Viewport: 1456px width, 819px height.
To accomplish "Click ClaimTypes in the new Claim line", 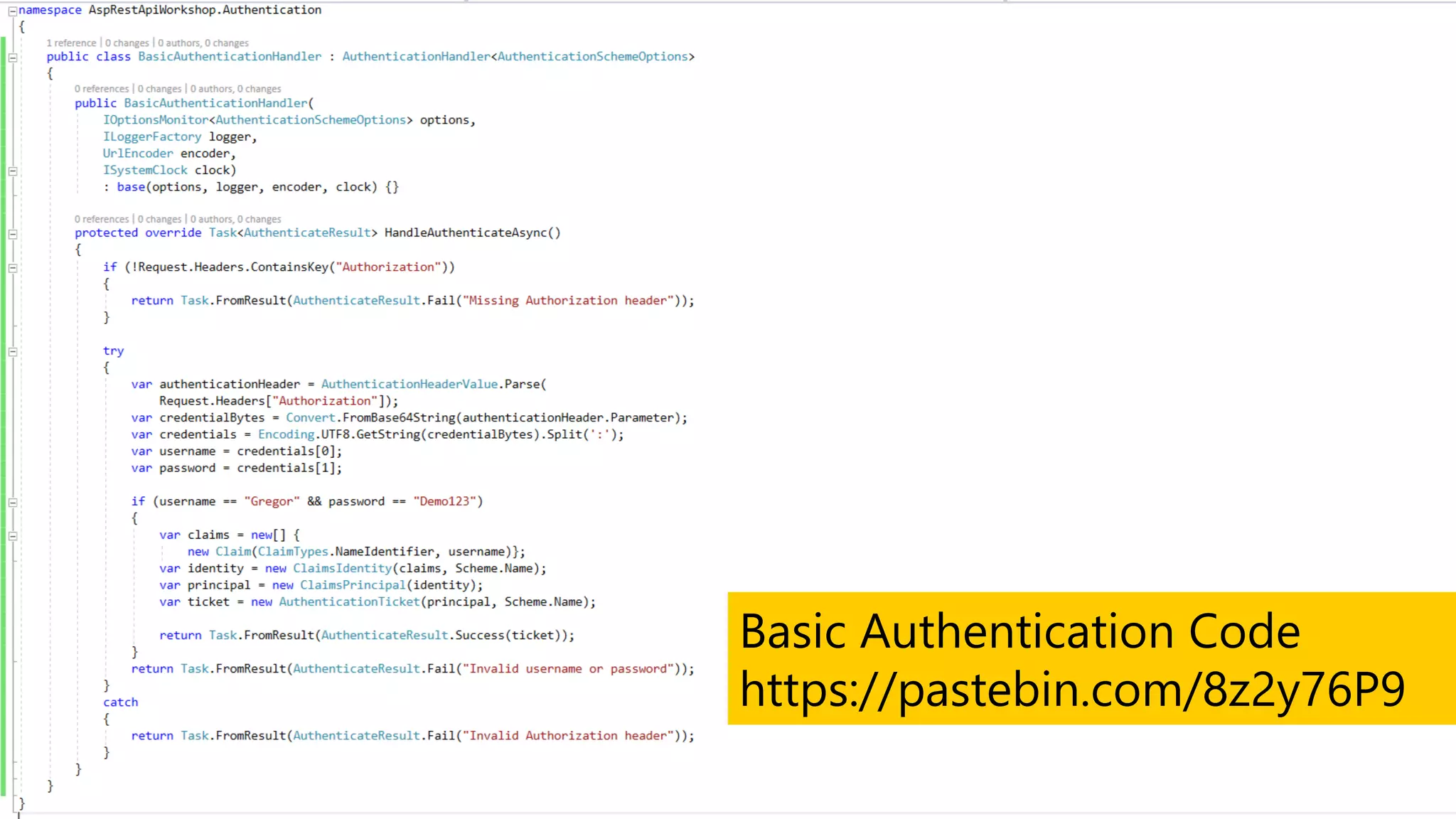I will 293,552.
